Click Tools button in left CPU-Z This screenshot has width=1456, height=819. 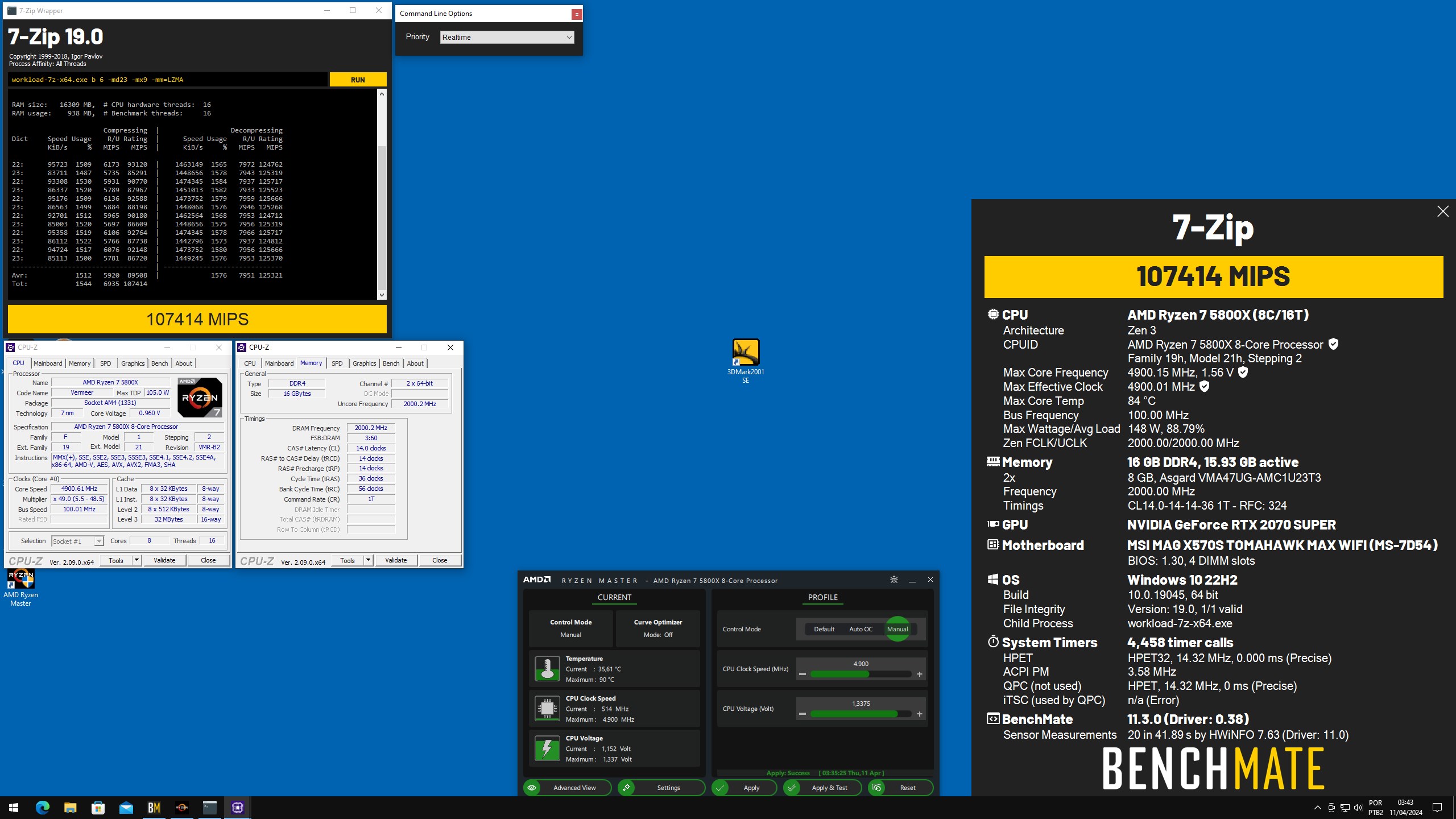[116, 560]
